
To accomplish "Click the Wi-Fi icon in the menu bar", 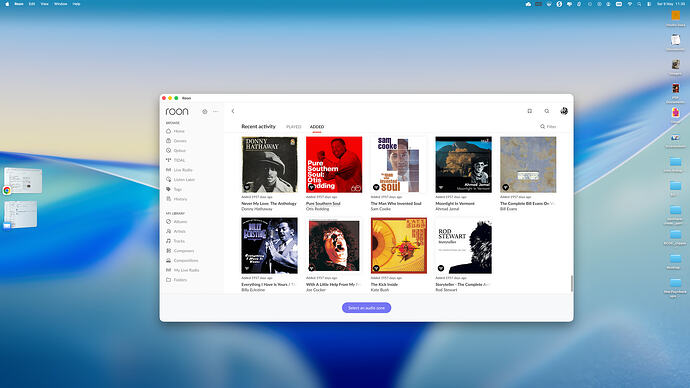I will [630, 4].
